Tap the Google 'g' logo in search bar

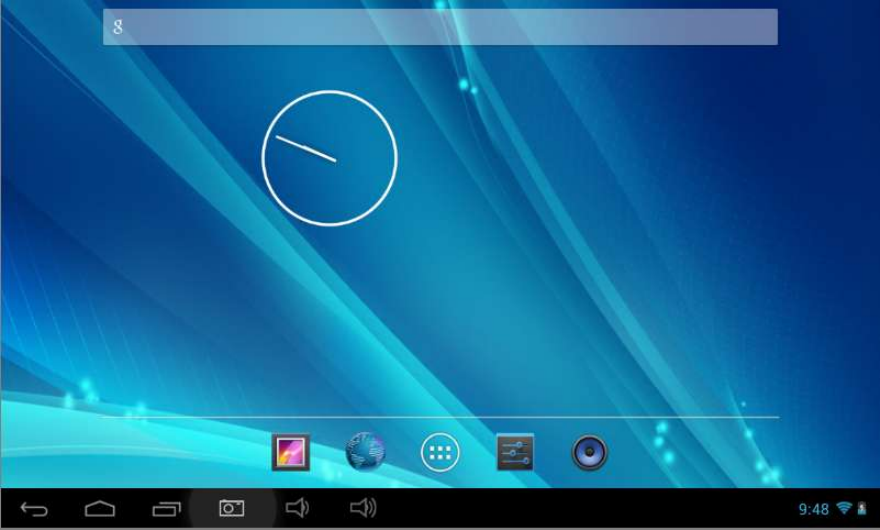[118, 26]
